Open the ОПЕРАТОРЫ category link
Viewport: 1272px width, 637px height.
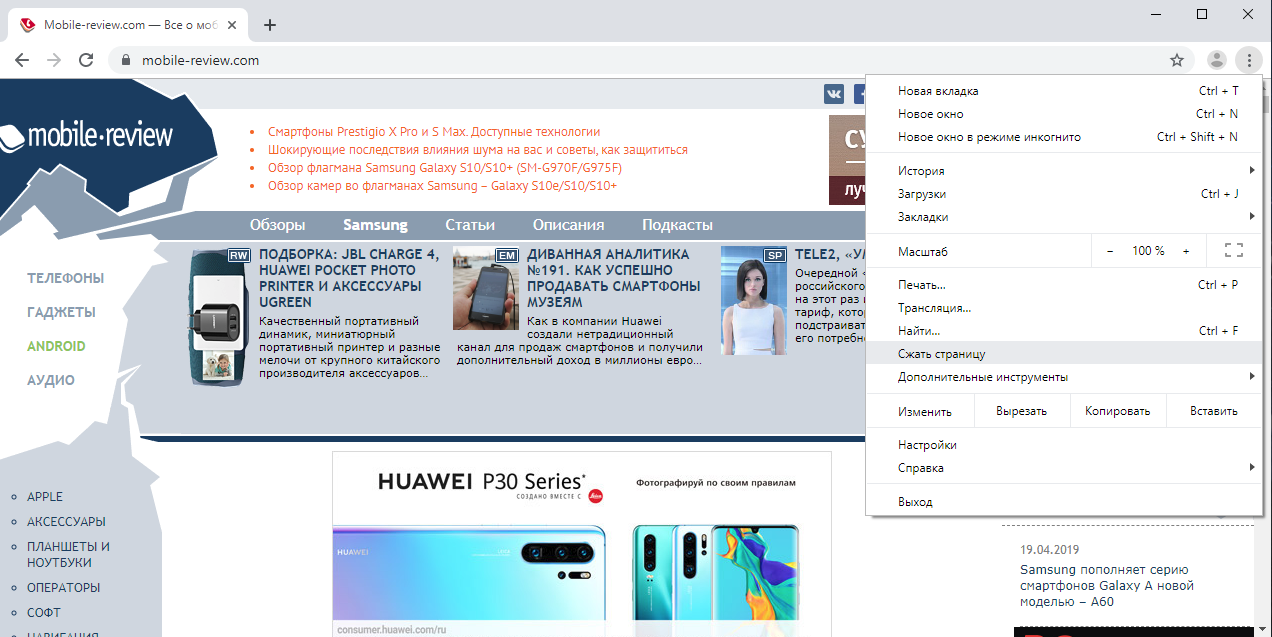pos(64,588)
